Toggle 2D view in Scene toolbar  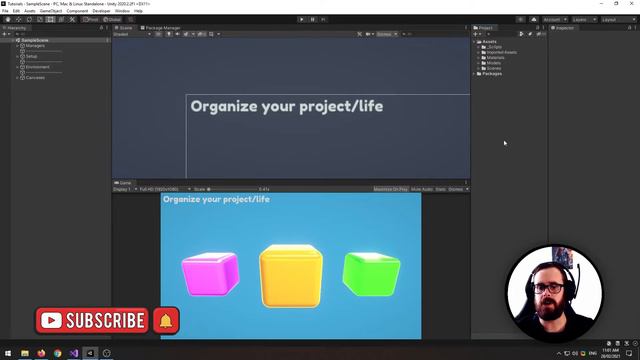coord(158,34)
